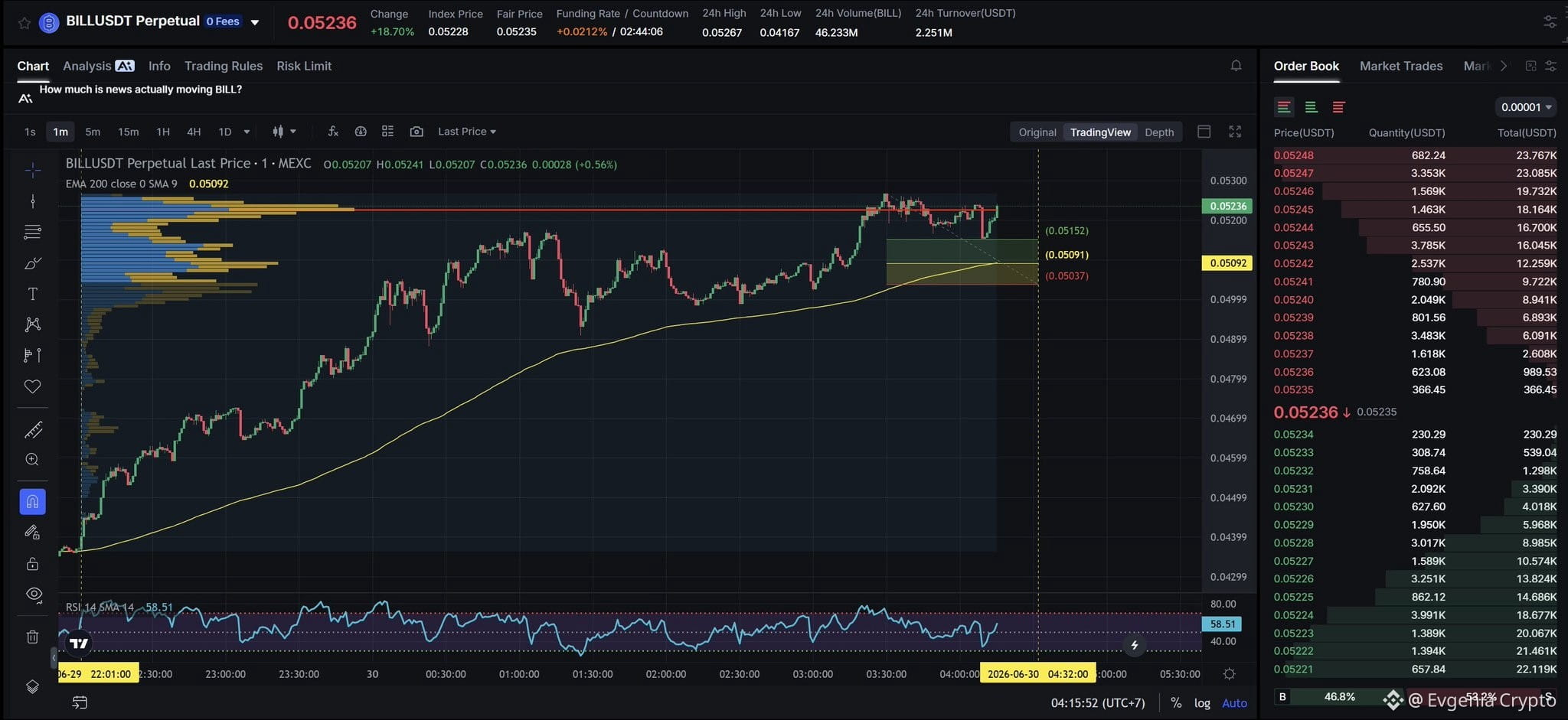
Task: Switch to the Market Trades tab
Action: click(1401, 66)
